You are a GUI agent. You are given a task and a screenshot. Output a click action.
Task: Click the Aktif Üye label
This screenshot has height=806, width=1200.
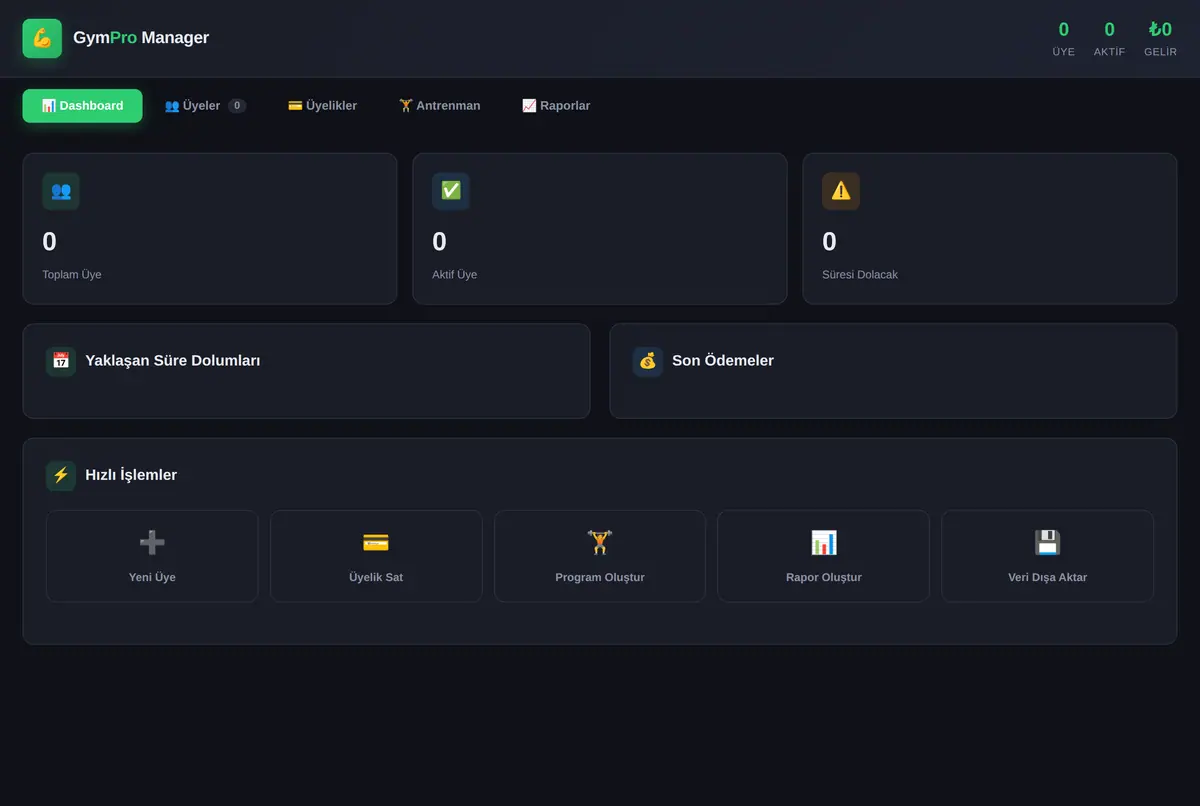tap(455, 274)
